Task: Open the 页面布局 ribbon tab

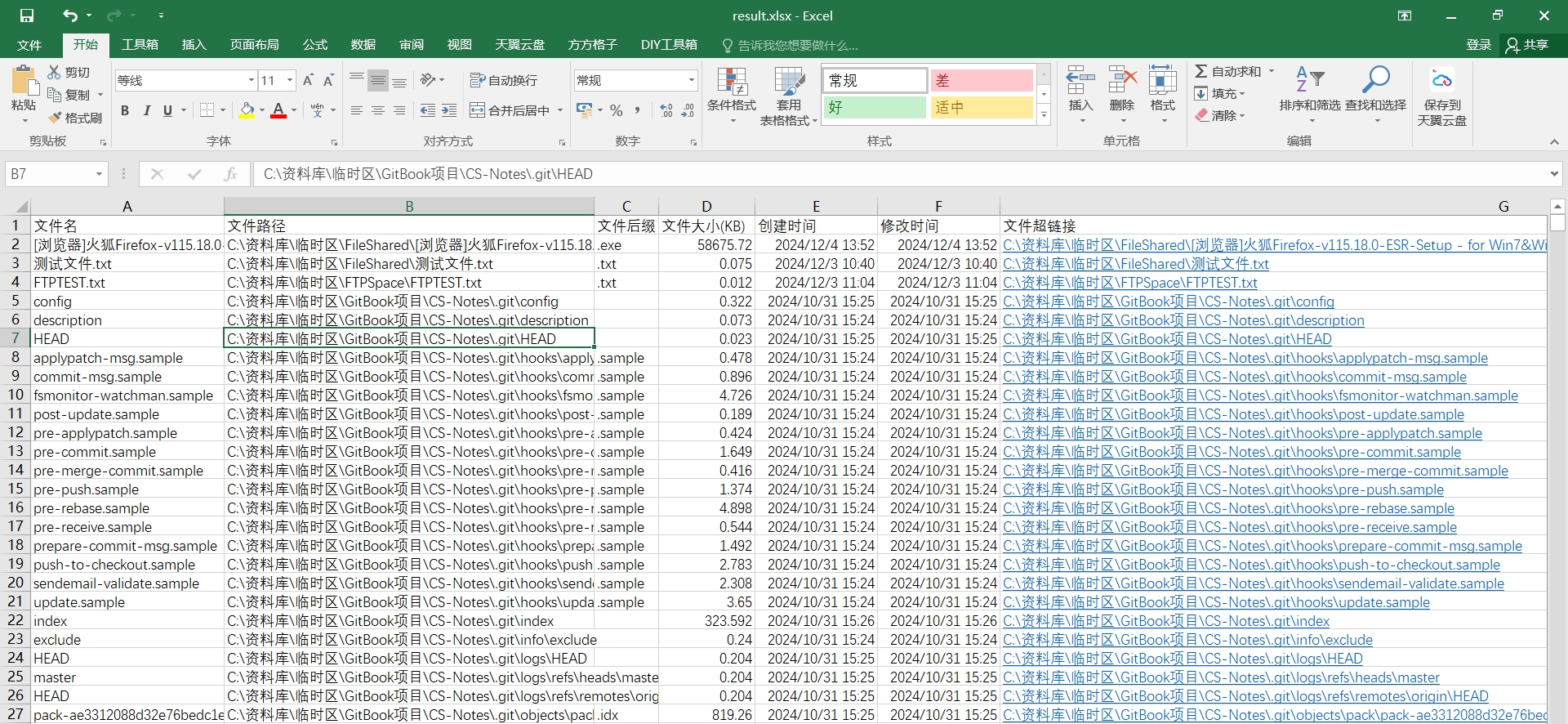Action: [254, 45]
